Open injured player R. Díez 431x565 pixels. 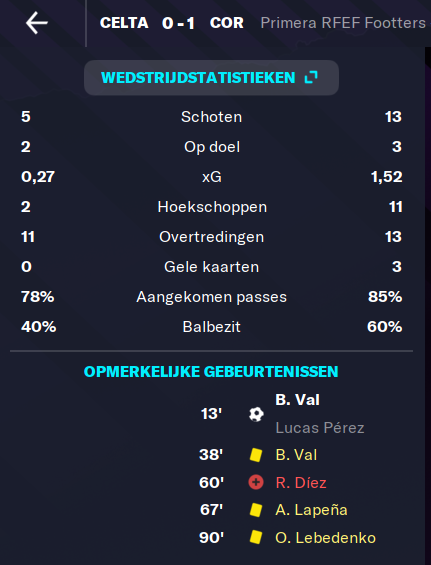click(301, 482)
